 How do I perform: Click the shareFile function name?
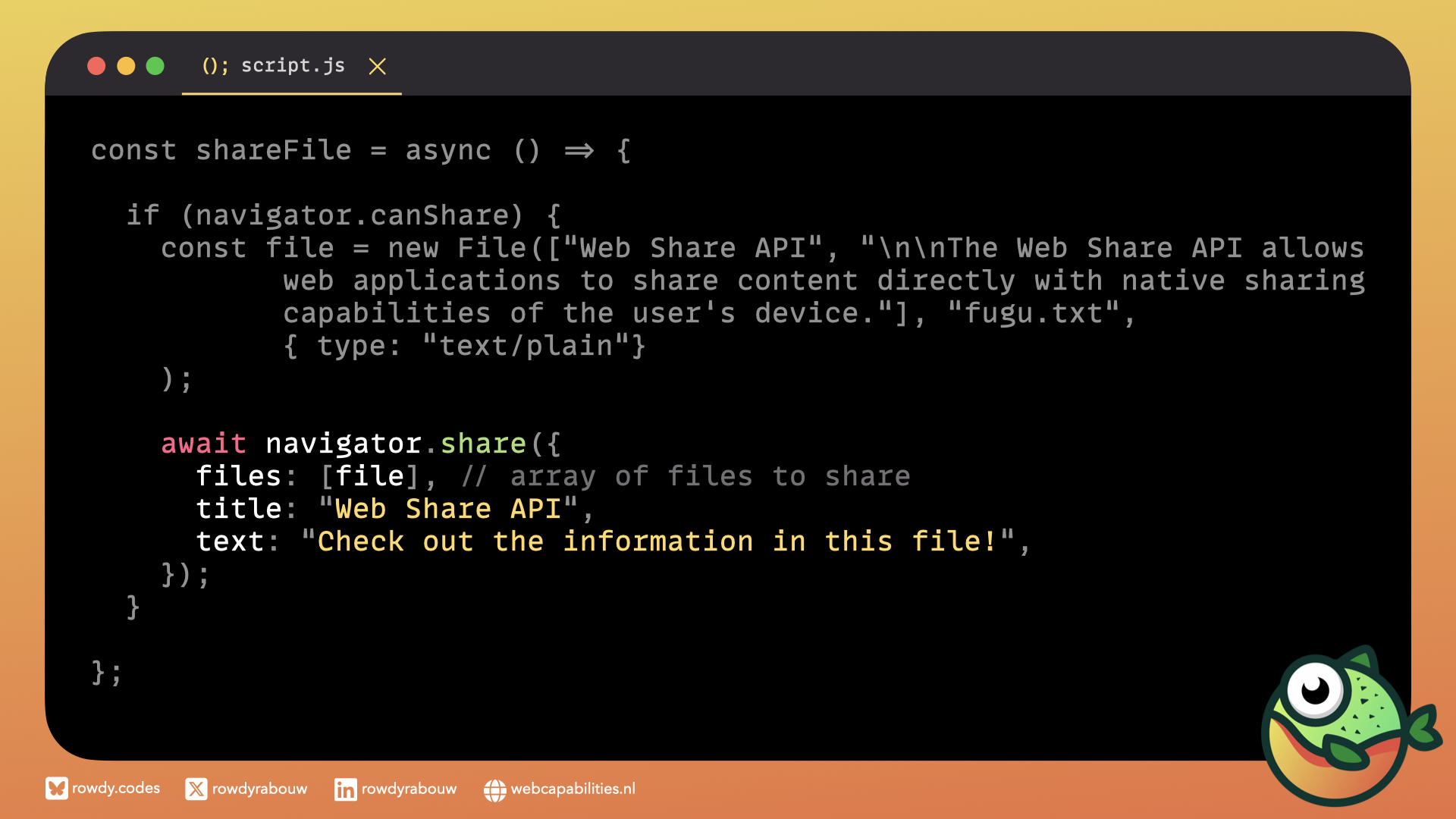[273, 150]
